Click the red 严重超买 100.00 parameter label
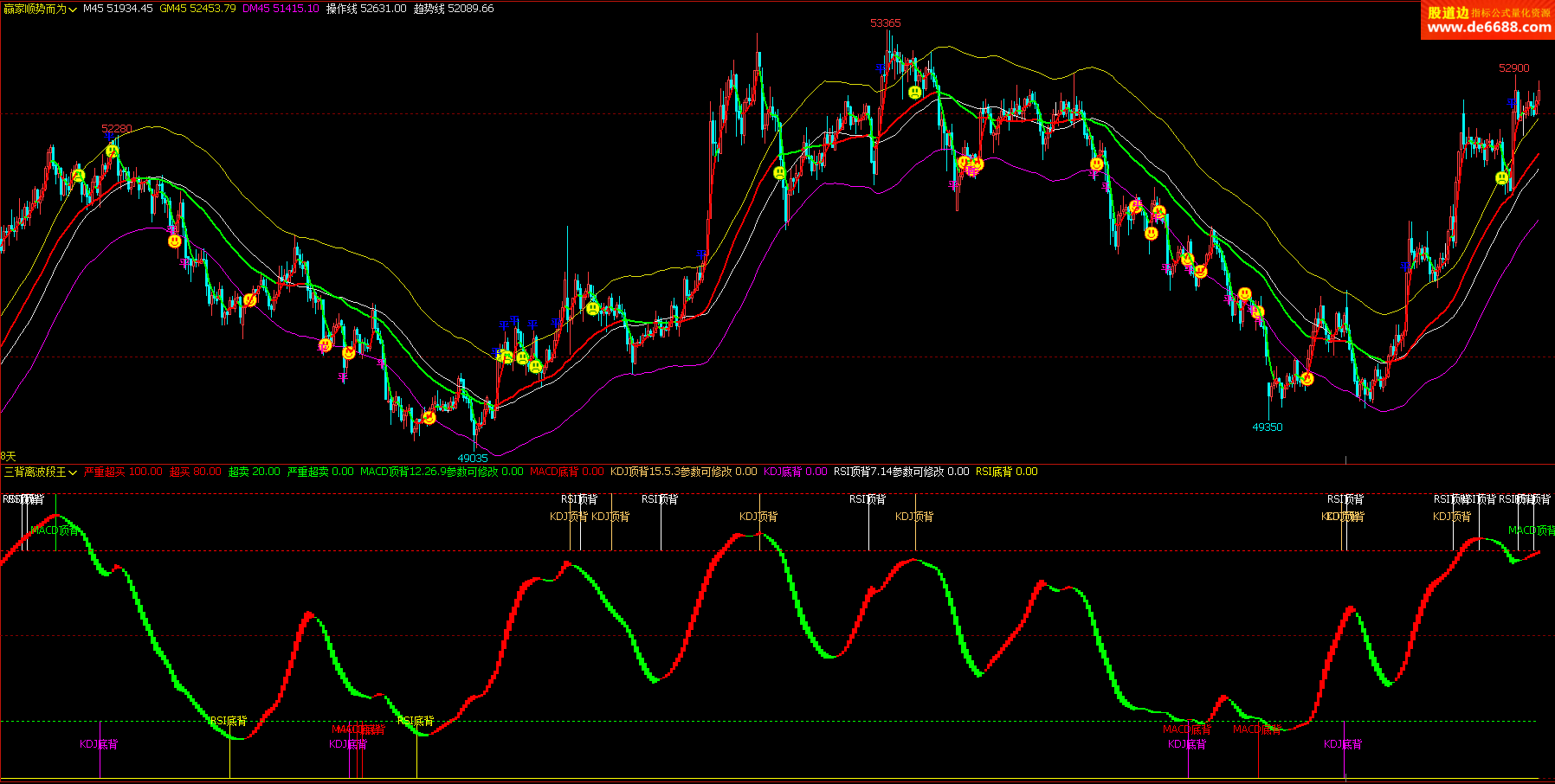 click(123, 472)
